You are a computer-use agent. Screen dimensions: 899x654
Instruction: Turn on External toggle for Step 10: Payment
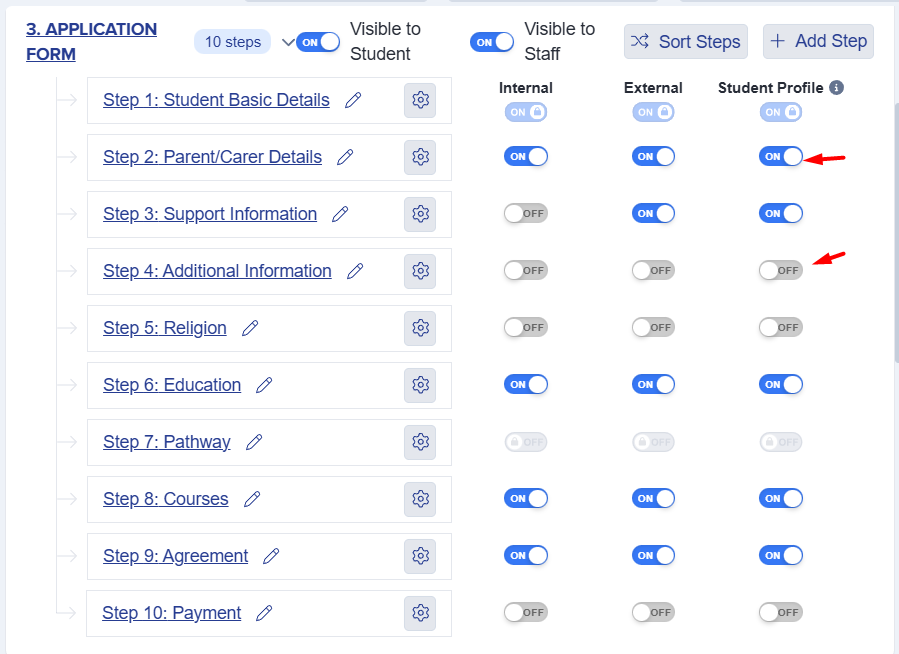(x=653, y=612)
